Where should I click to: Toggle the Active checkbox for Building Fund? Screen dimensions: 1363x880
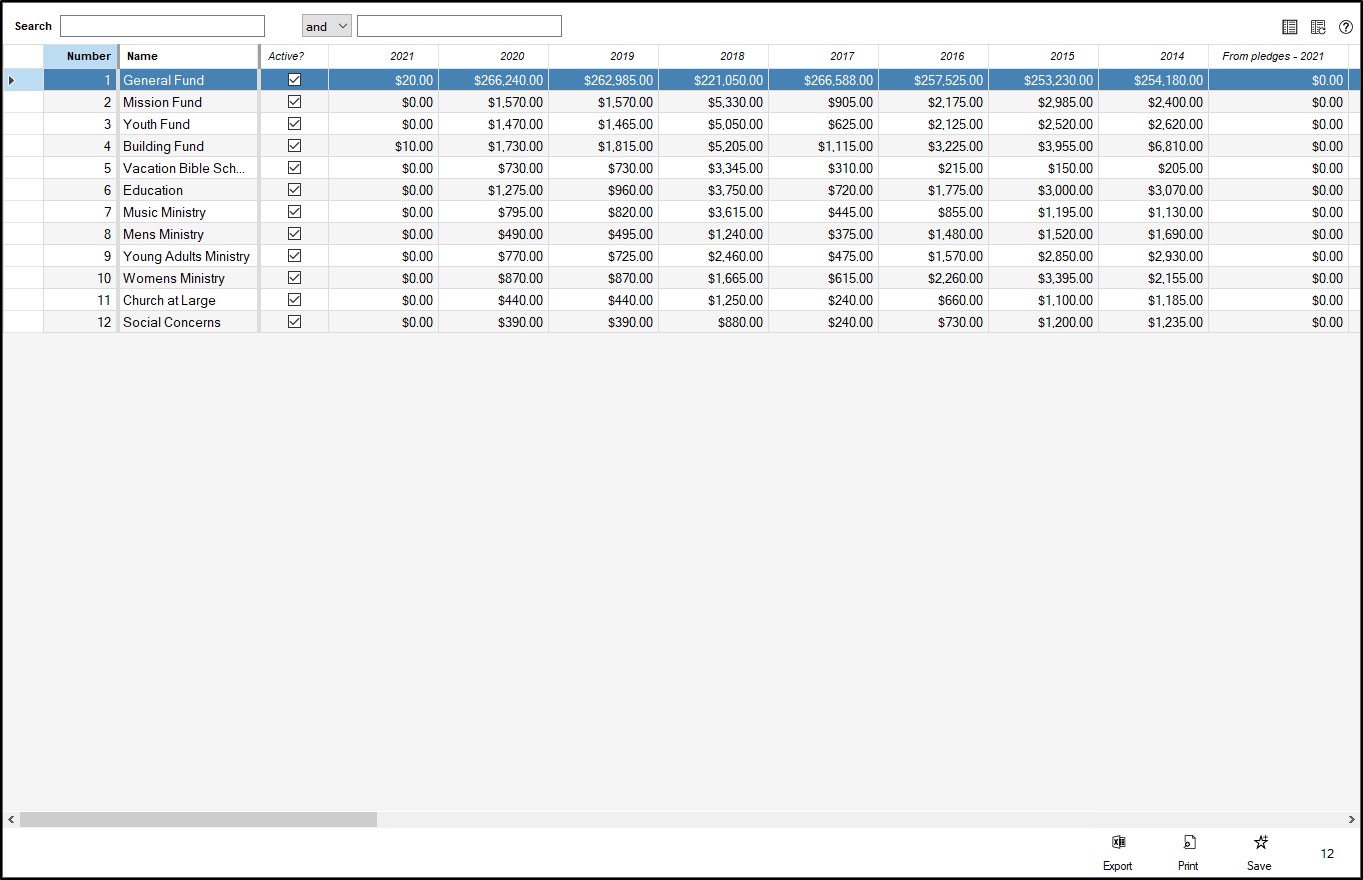294,146
